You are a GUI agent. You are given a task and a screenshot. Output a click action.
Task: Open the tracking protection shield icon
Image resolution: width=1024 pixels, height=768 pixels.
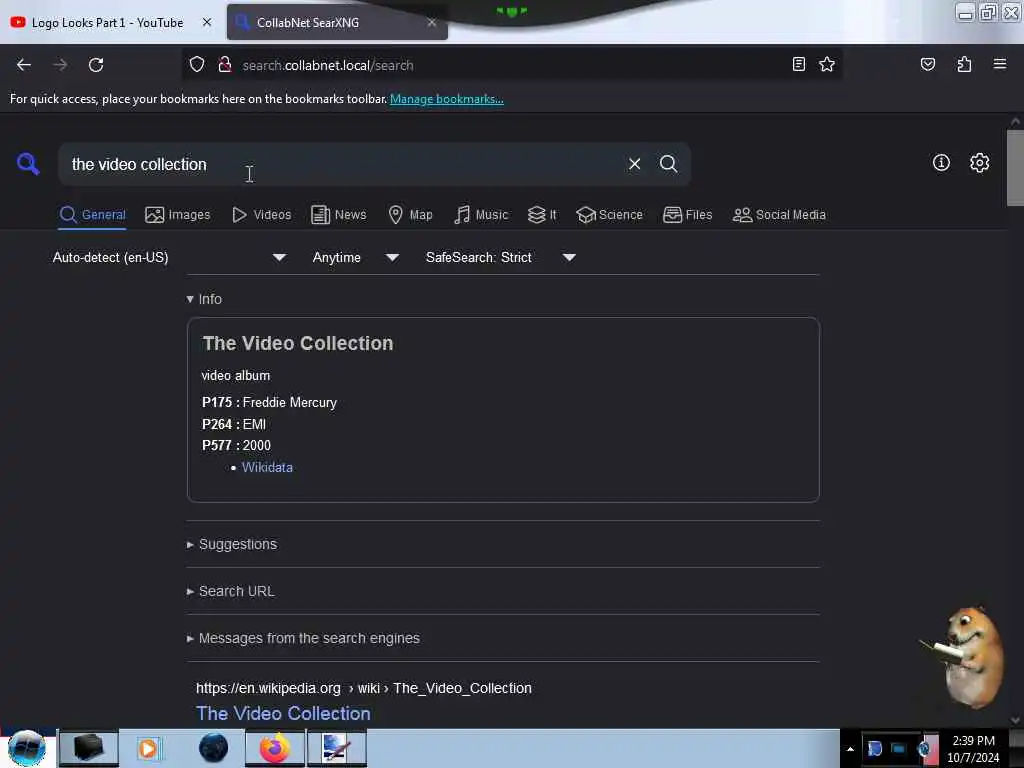[x=197, y=65]
